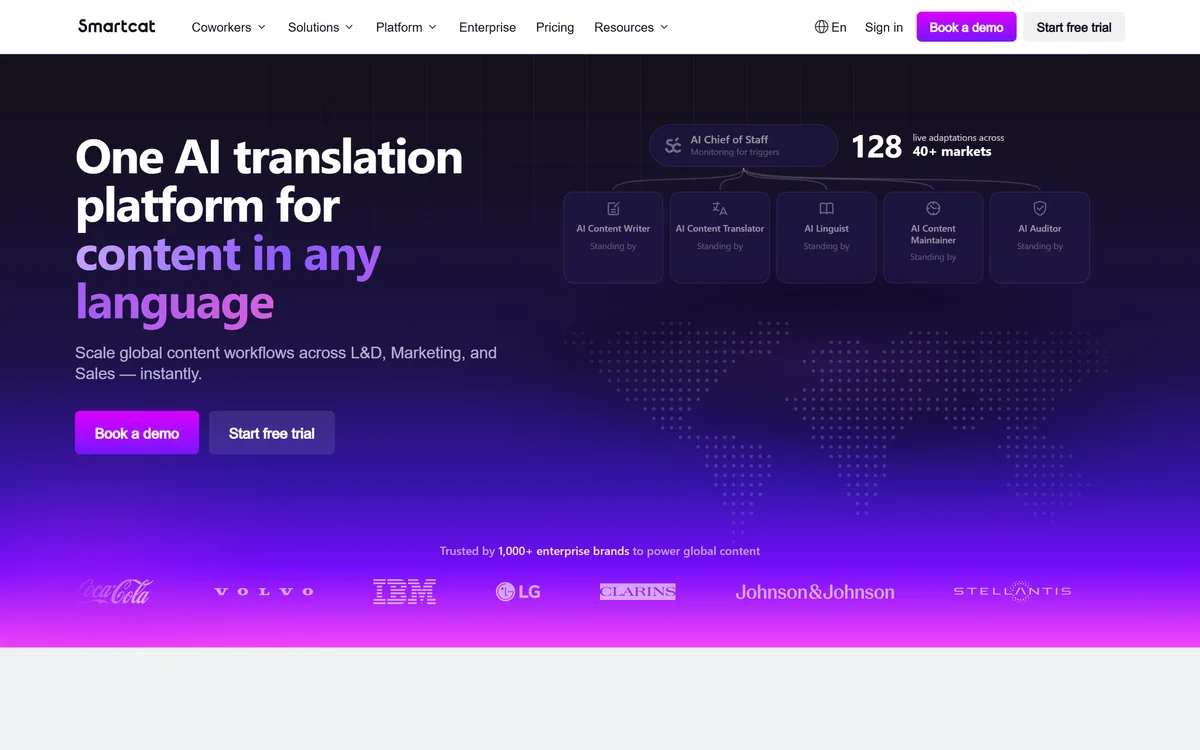Screen dimensions: 1200x750
Task: Go to the Enterprise page
Action: tap(487, 27)
